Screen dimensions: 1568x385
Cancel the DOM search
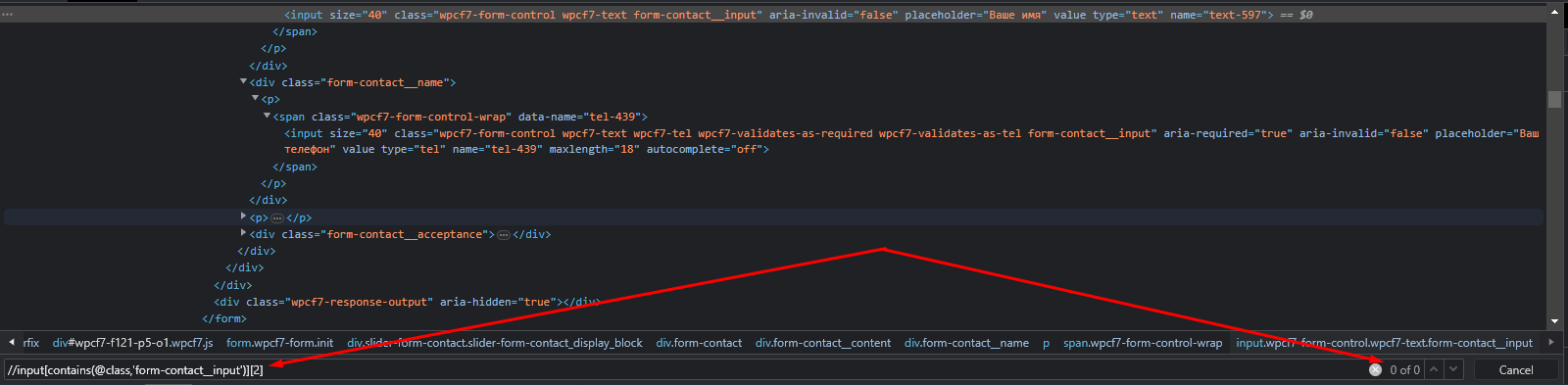[1515, 369]
